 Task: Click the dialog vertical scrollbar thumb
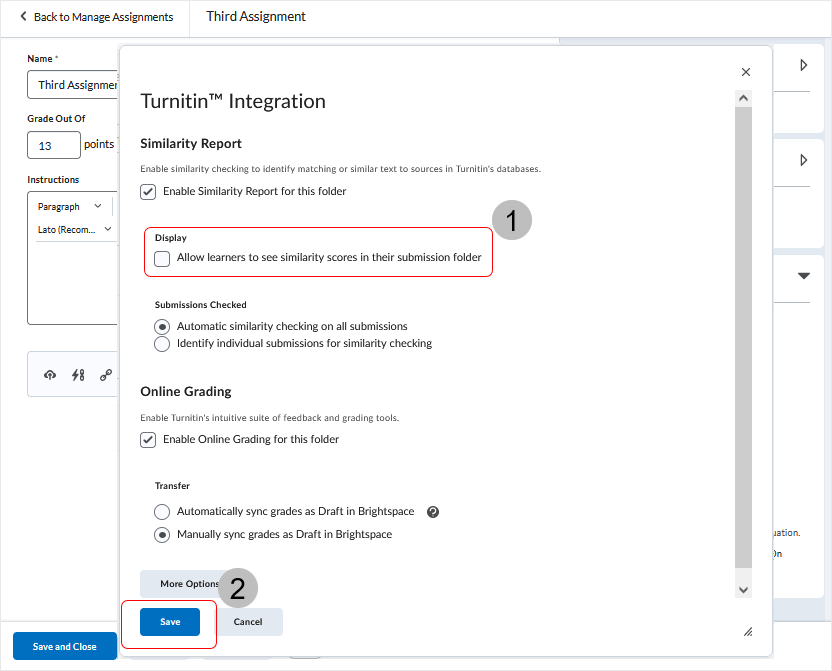tap(743, 337)
